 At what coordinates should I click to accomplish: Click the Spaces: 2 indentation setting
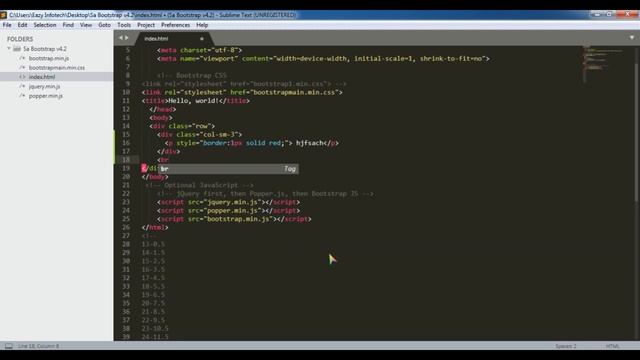[x=566, y=346]
